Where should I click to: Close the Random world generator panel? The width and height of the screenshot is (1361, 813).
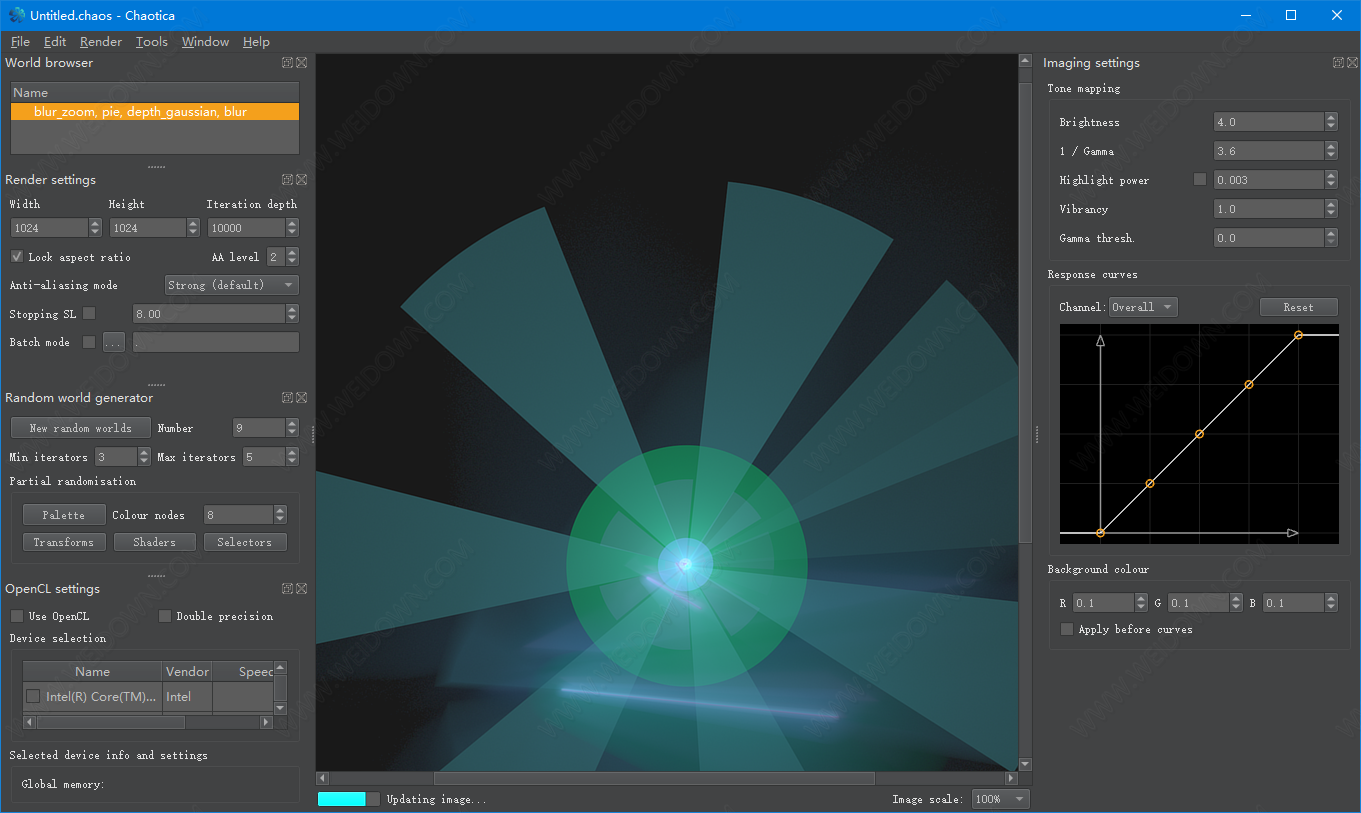click(302, 397)
